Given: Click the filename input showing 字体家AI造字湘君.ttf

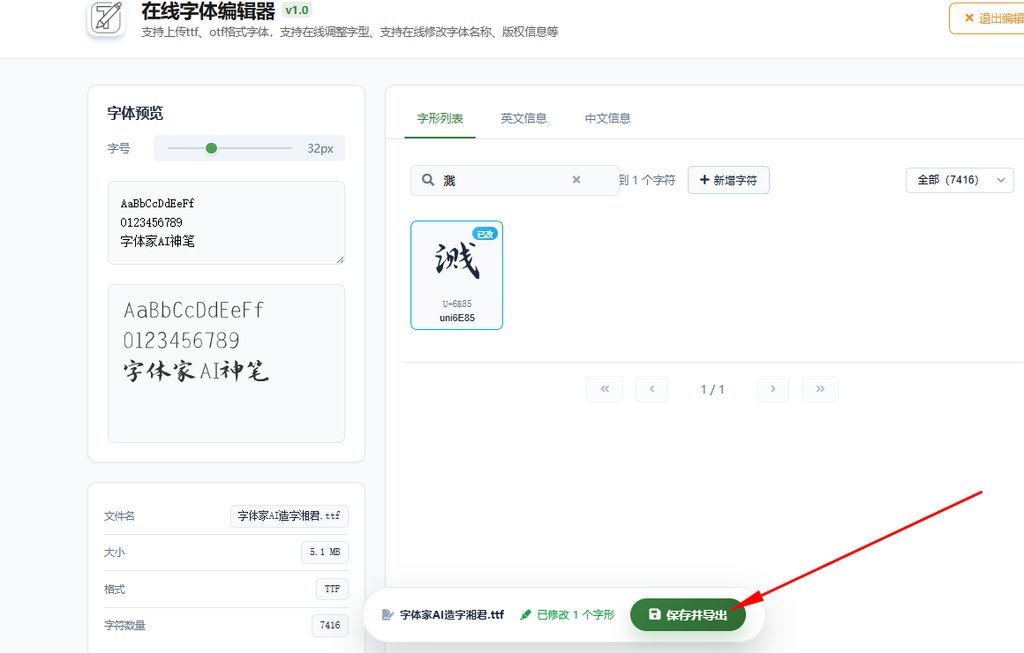Looking at the screenshot, I should tap(289, 516).
